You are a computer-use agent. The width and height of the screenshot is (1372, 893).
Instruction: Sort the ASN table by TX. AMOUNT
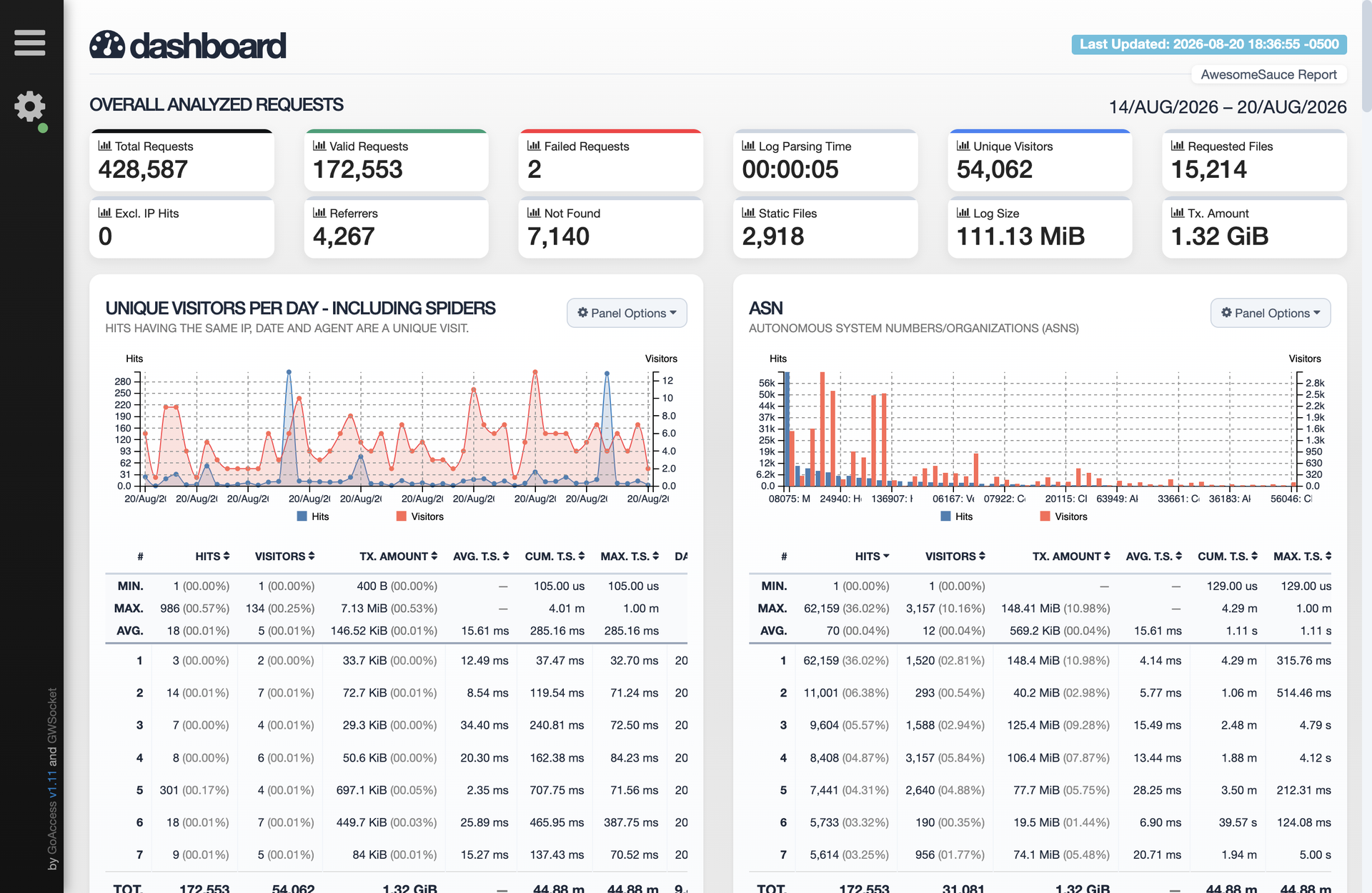click(x=1071, y=557)
